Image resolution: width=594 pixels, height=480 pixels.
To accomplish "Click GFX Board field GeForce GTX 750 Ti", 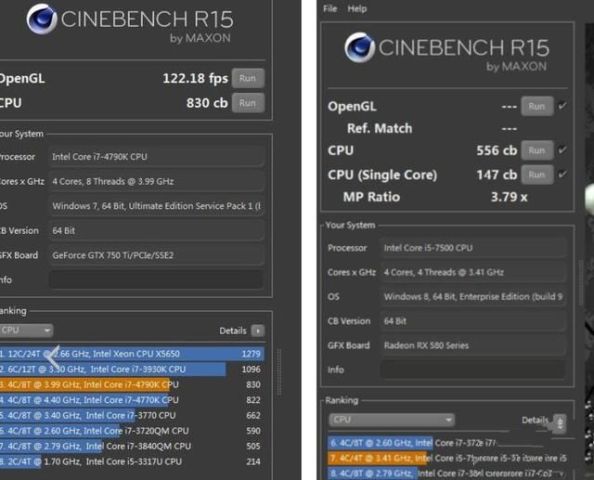I will [x=156, y=255].
